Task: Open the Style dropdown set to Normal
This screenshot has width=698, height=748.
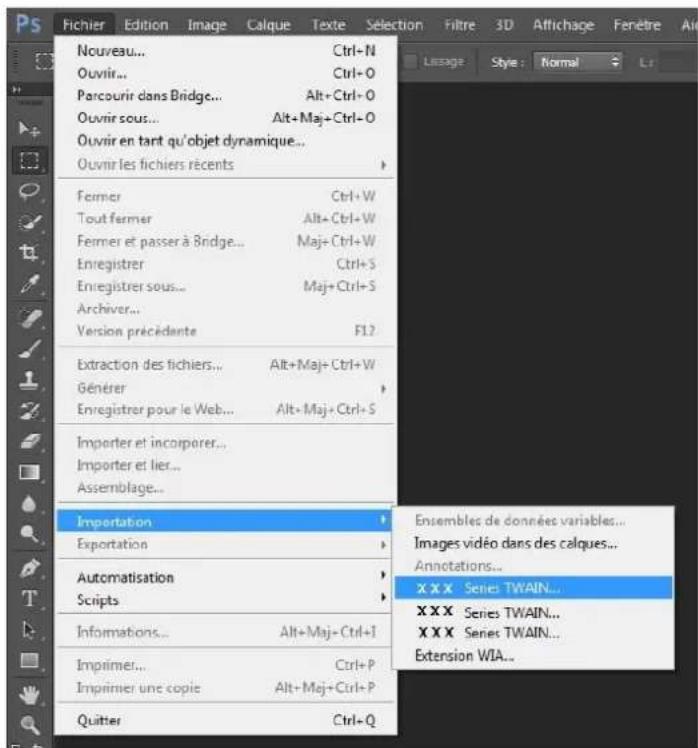Action: [x=578, y=62]
